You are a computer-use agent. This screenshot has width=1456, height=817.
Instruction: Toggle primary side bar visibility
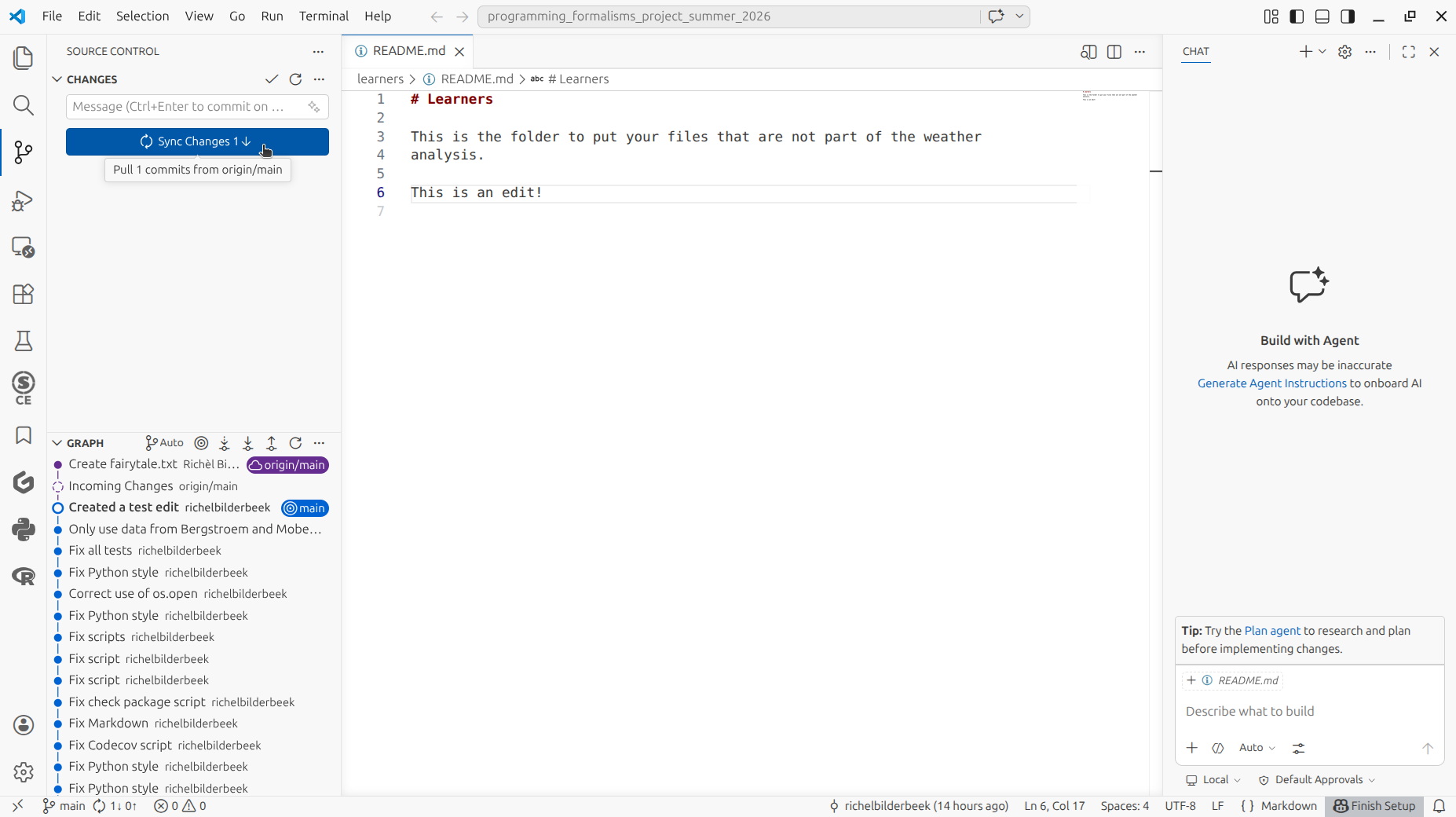[1297, 16]
